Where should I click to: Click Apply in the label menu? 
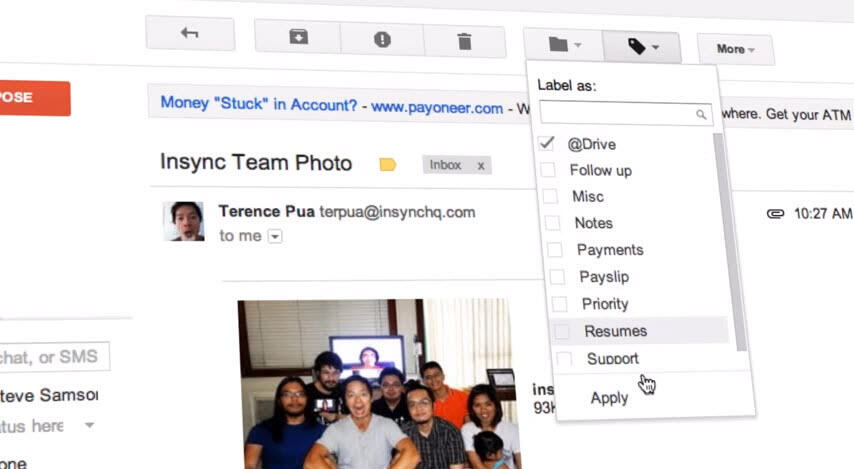point(609,398)
